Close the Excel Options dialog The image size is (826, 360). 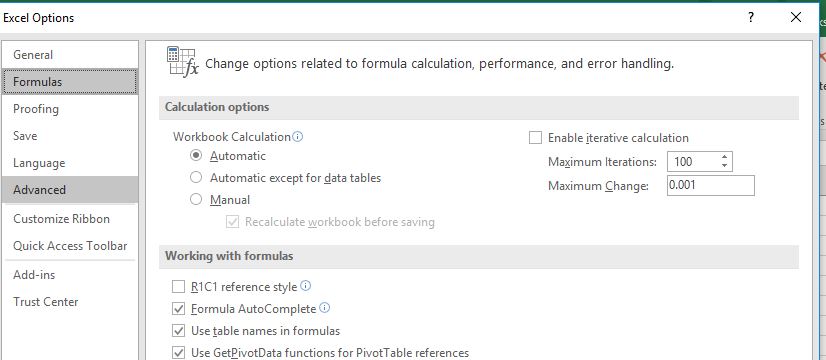(x=796, y=17)
